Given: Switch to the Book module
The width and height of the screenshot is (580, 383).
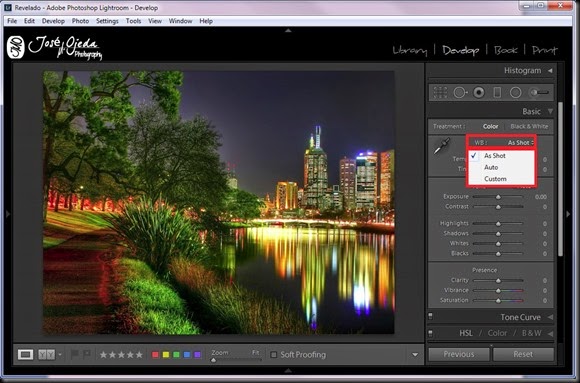Looking at the screenshot, I should [505, 50].
